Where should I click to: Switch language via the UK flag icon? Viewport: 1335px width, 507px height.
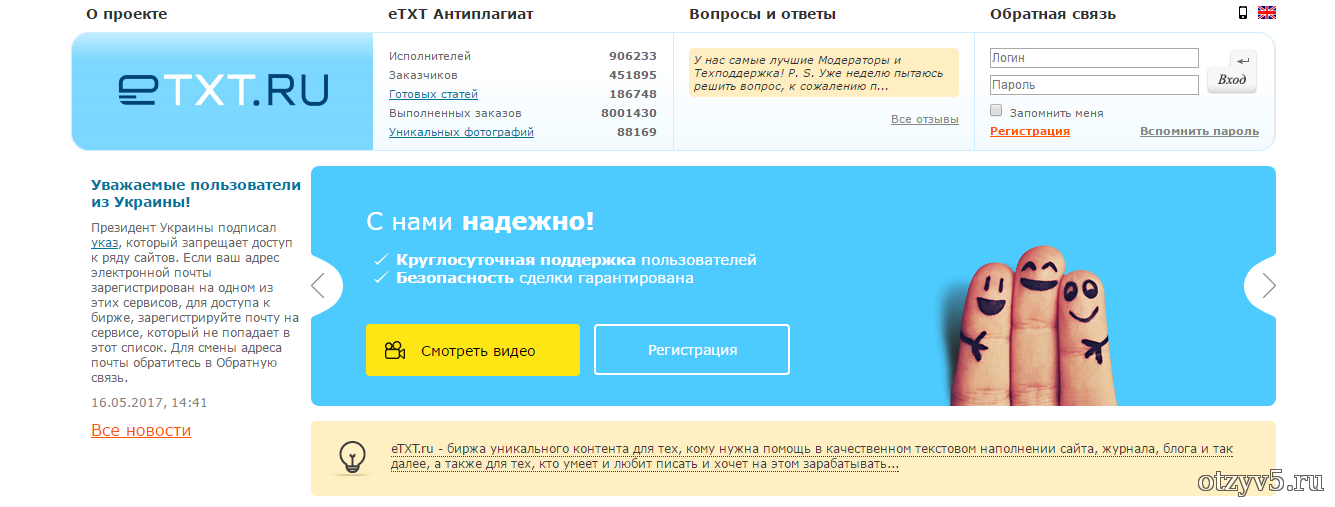tap(1267, 13)
